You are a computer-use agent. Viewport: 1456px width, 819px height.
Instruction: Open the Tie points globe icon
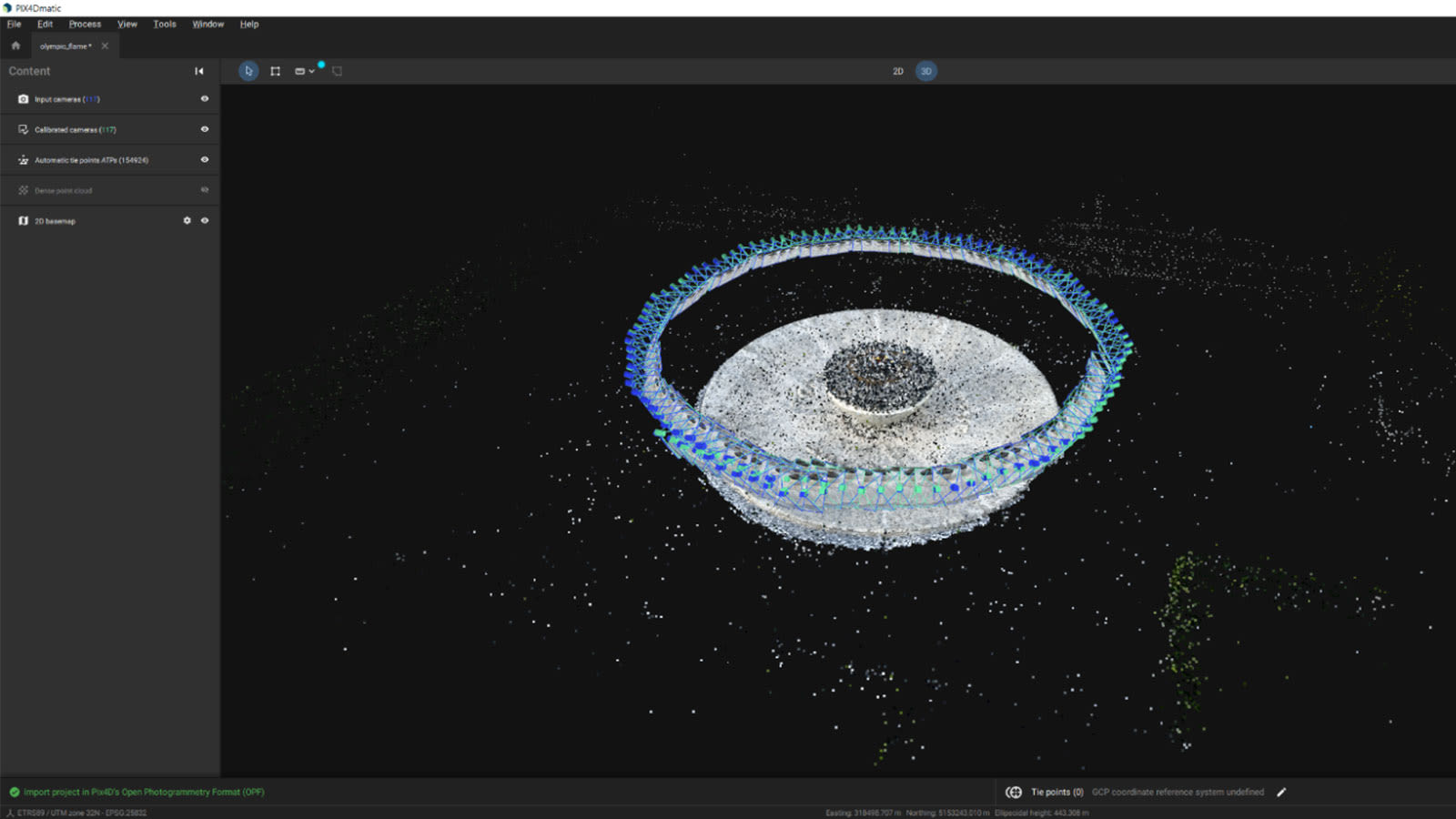coord(1013,792)
